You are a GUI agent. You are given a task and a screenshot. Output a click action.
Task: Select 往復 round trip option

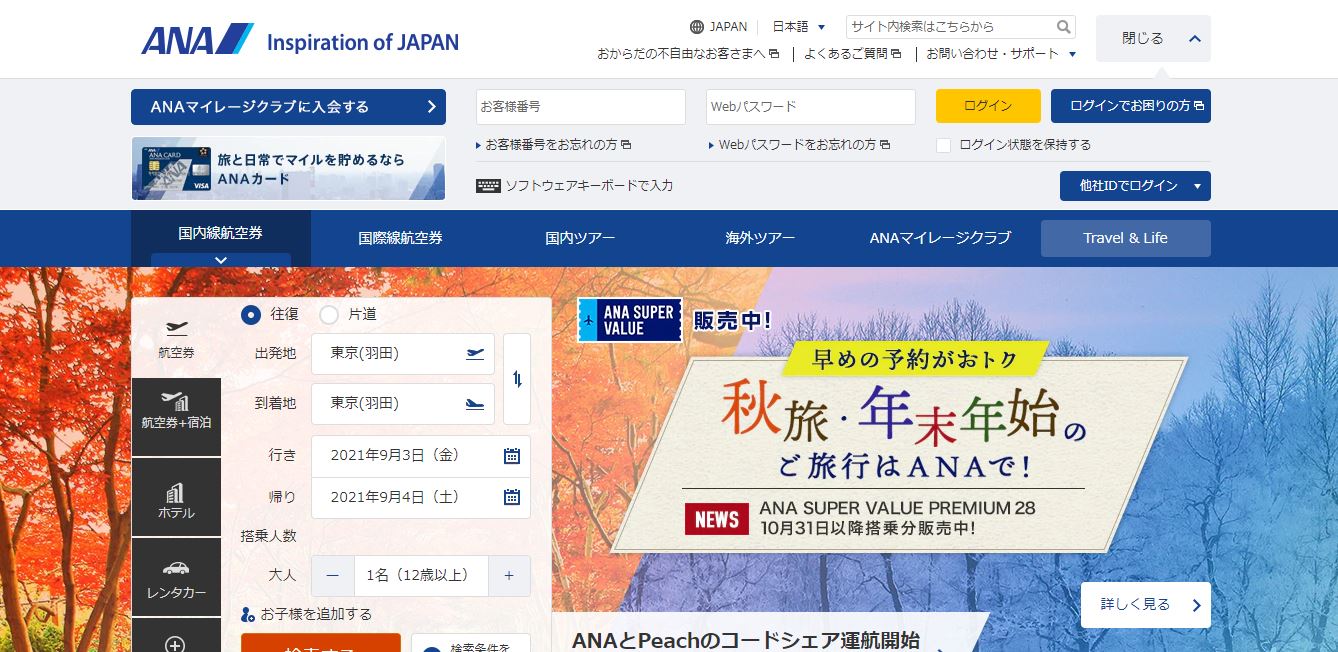[251, 314]
